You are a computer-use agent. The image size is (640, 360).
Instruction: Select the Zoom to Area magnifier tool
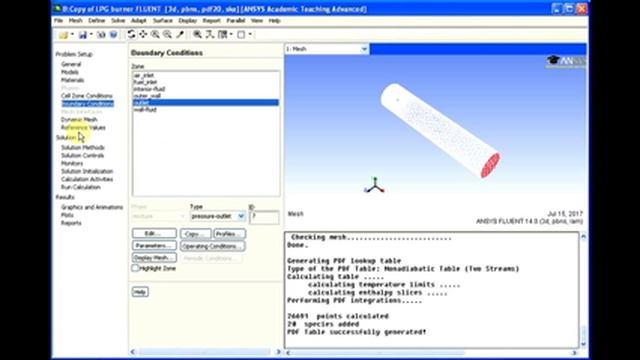167,35
